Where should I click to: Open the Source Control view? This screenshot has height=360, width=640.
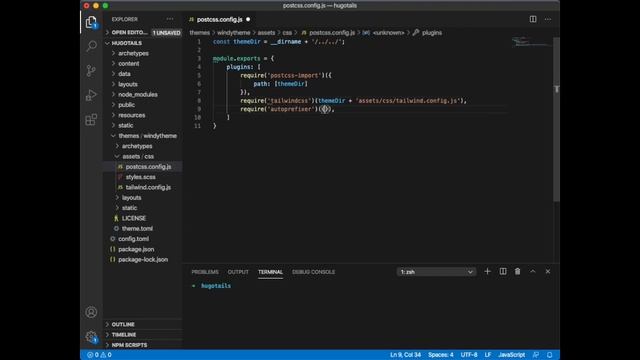point(91,71)
